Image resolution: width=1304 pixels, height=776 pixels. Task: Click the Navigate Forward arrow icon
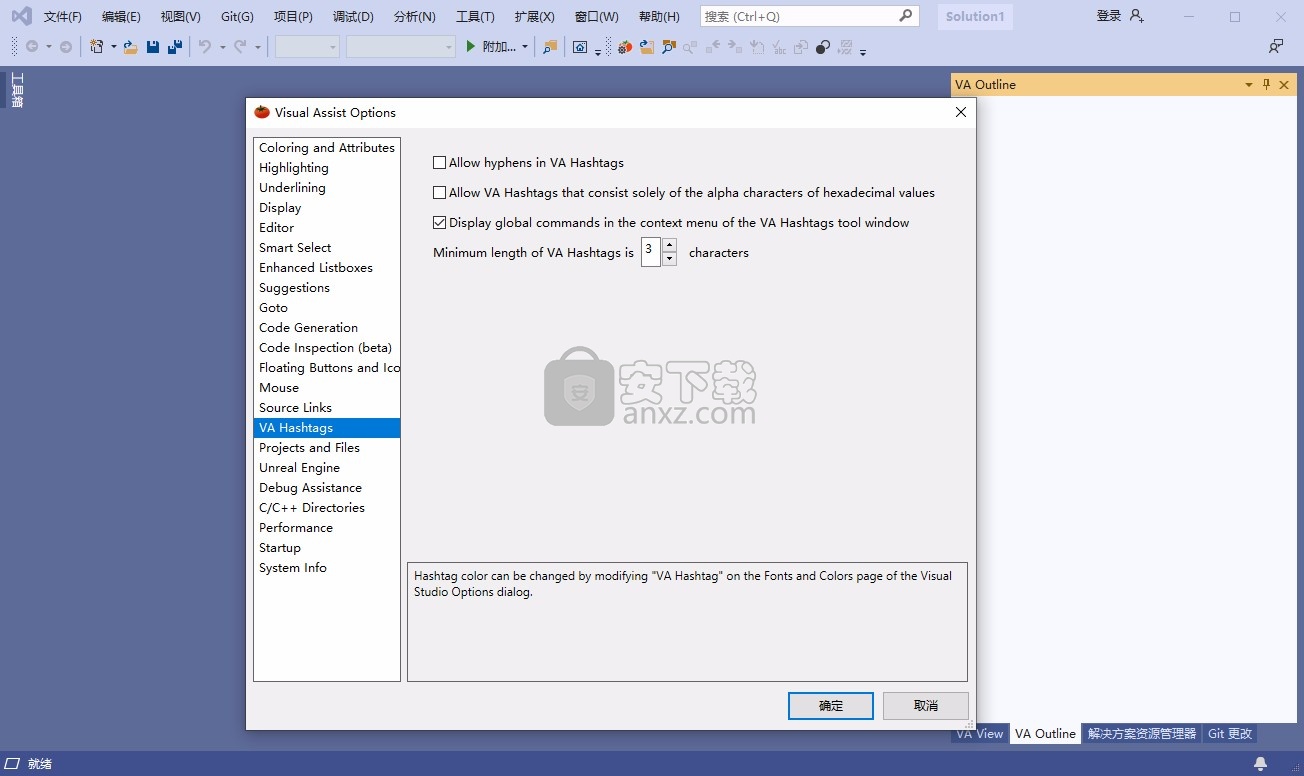(66, 46)
